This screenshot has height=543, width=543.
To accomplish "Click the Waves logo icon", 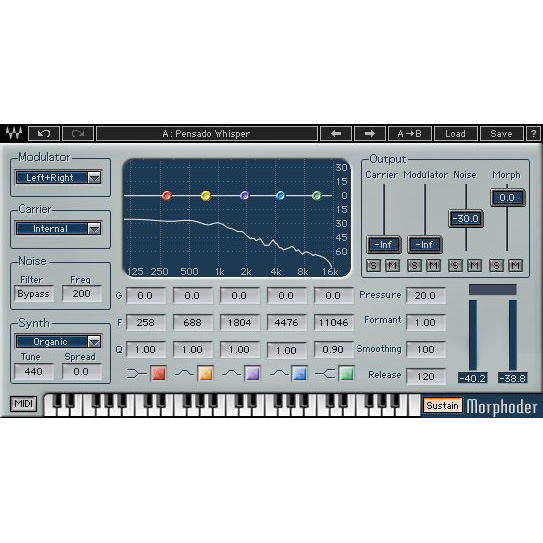I will (14, 133).
